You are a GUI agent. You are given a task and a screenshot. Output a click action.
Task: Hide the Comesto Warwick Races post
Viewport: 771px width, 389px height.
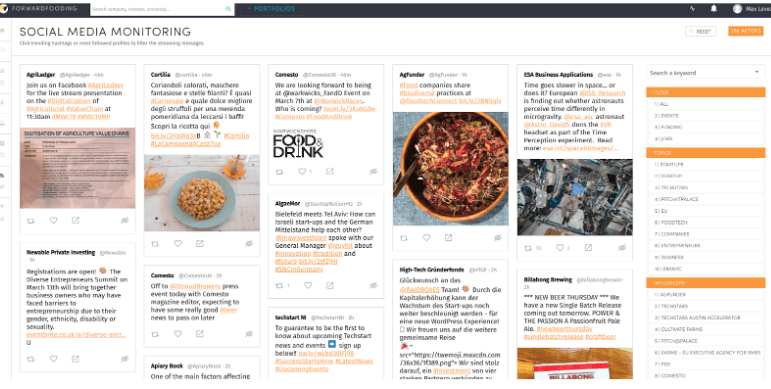pyautogui.click(x=374, y=172)
